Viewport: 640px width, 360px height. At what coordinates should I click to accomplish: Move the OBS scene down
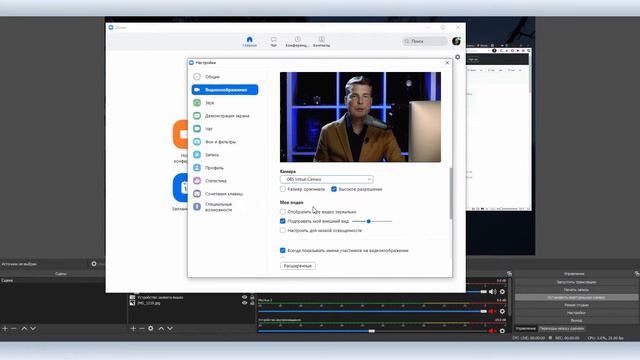(x=33, y=329)
